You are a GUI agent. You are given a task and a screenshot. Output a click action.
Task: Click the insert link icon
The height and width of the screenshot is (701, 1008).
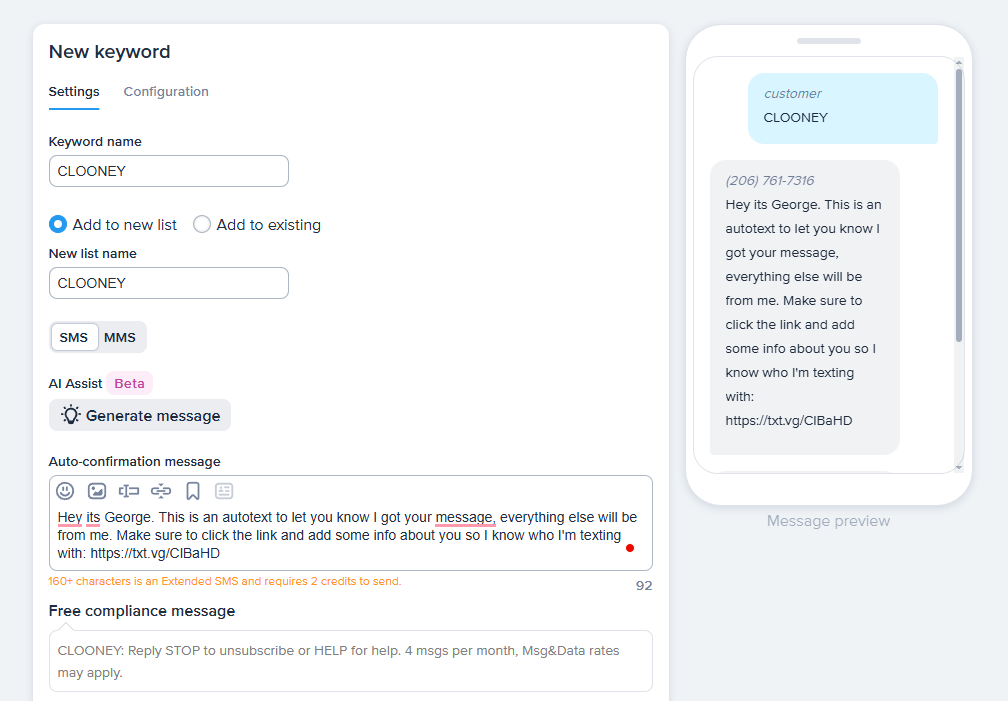coord(161,491)
